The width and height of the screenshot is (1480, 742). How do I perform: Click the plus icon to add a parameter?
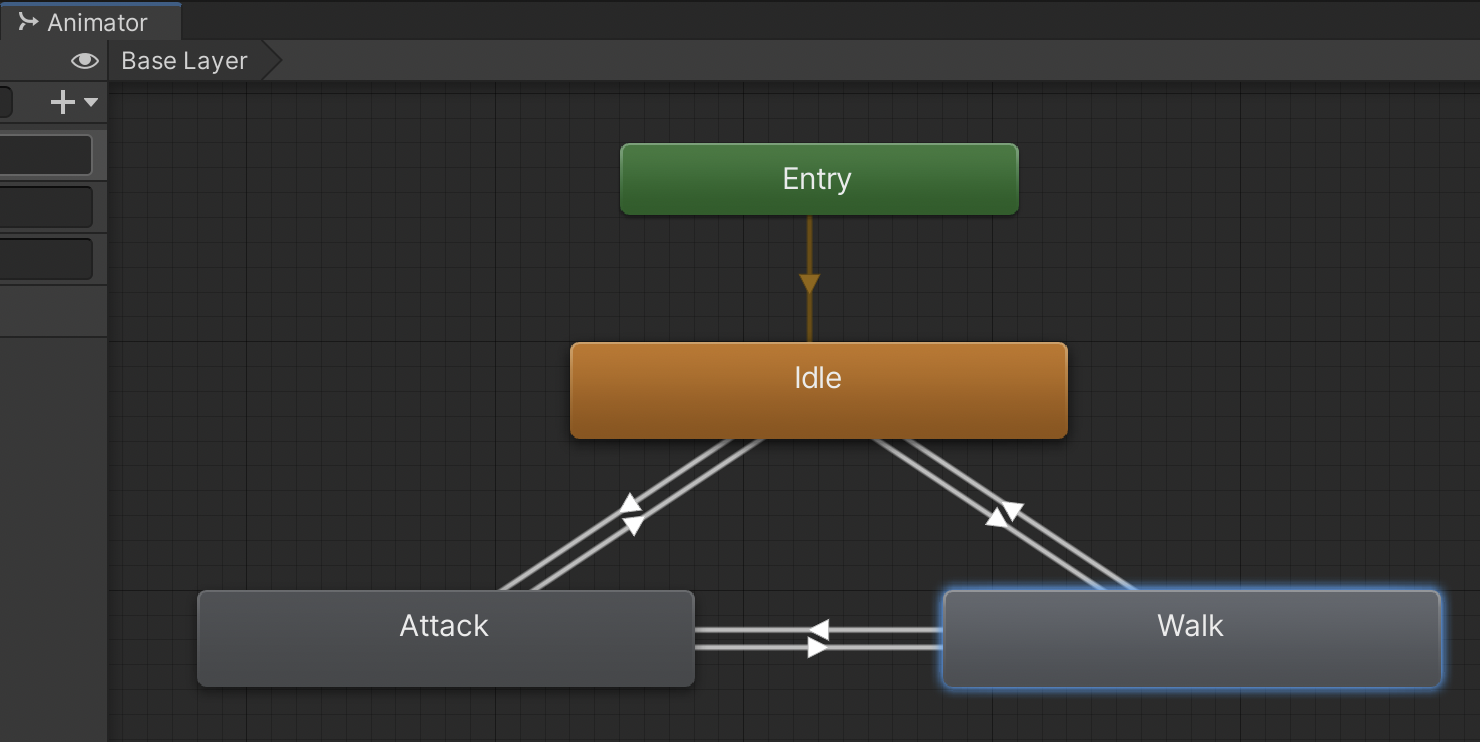(x=62, y=102)
